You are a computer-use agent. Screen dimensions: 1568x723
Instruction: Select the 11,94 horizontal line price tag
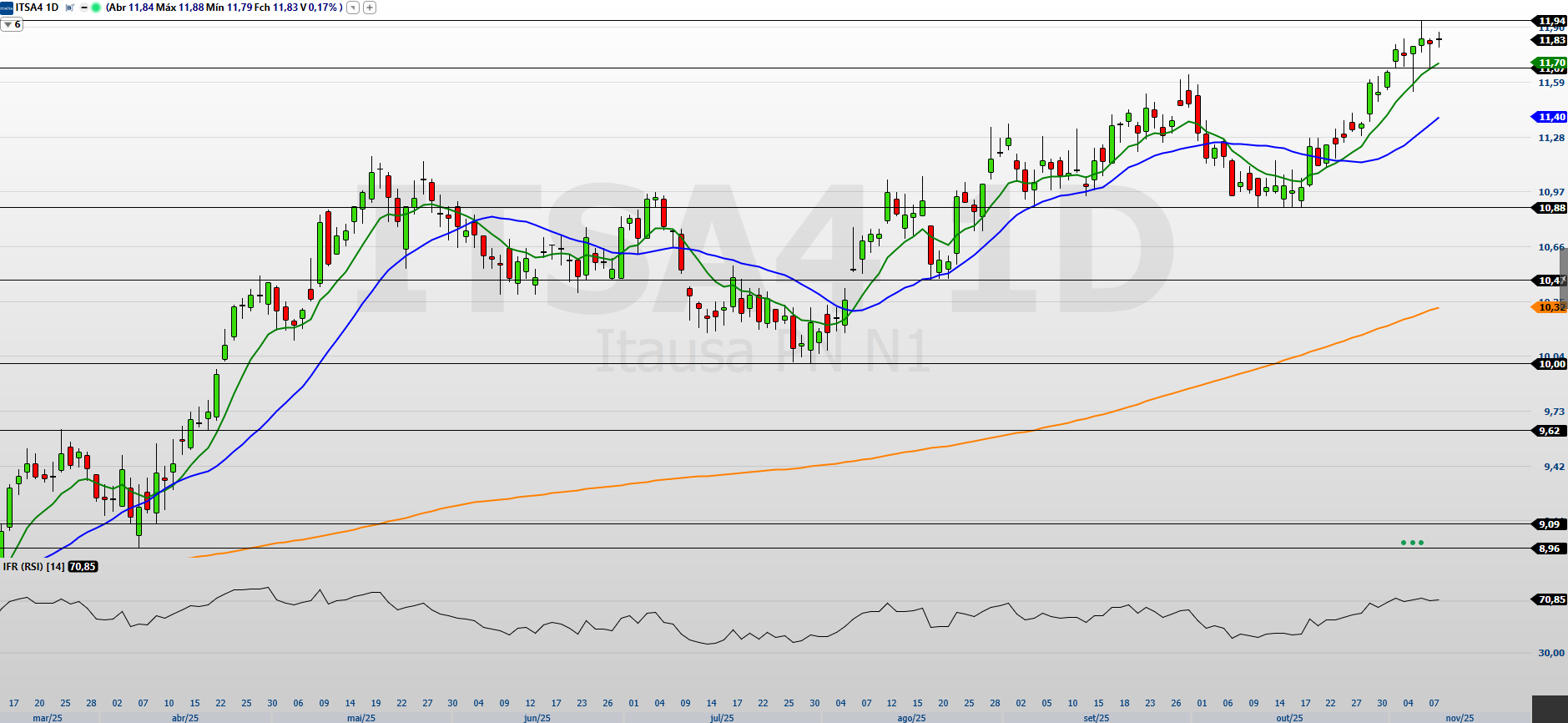[x=1550, y=21]
